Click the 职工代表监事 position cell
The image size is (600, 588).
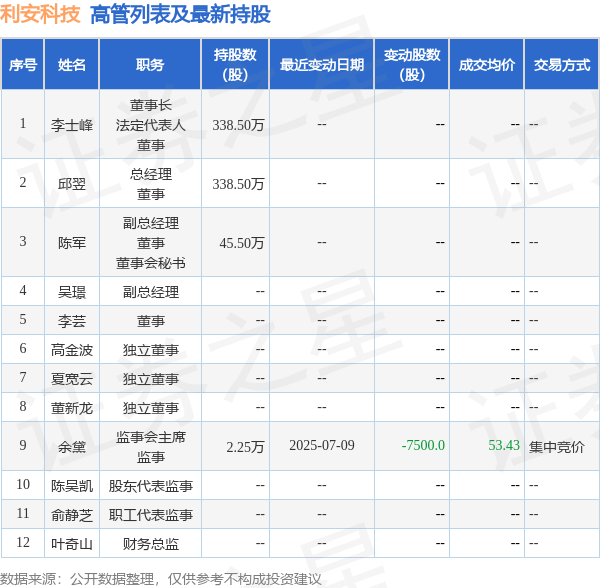click(x=150, y=515)
